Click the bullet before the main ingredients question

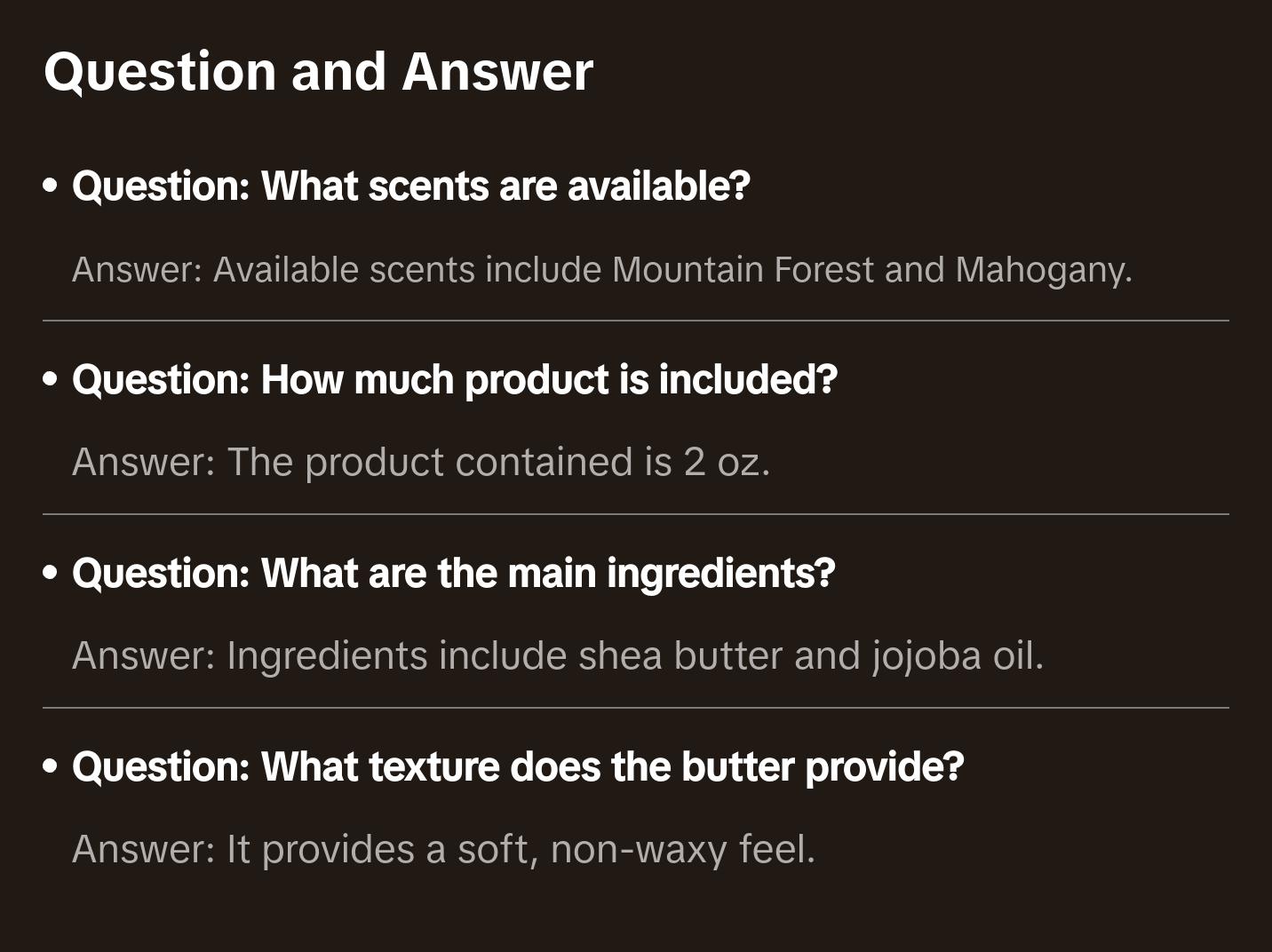click(x=51, y=574)
